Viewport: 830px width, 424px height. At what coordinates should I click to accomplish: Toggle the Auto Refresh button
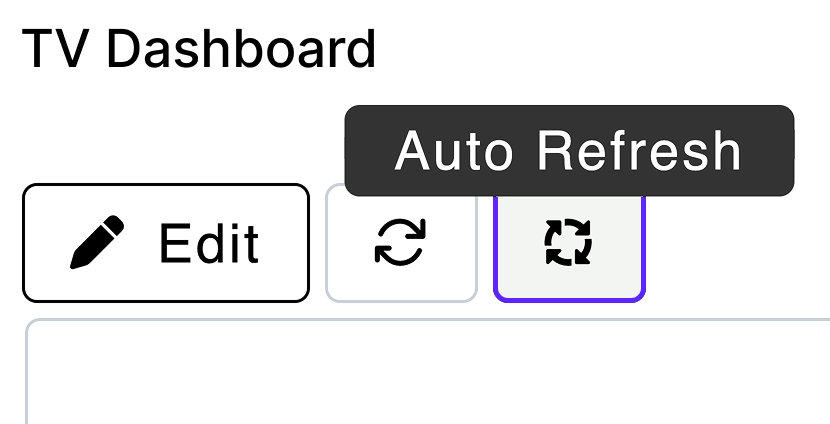click(x=568, y=243)
